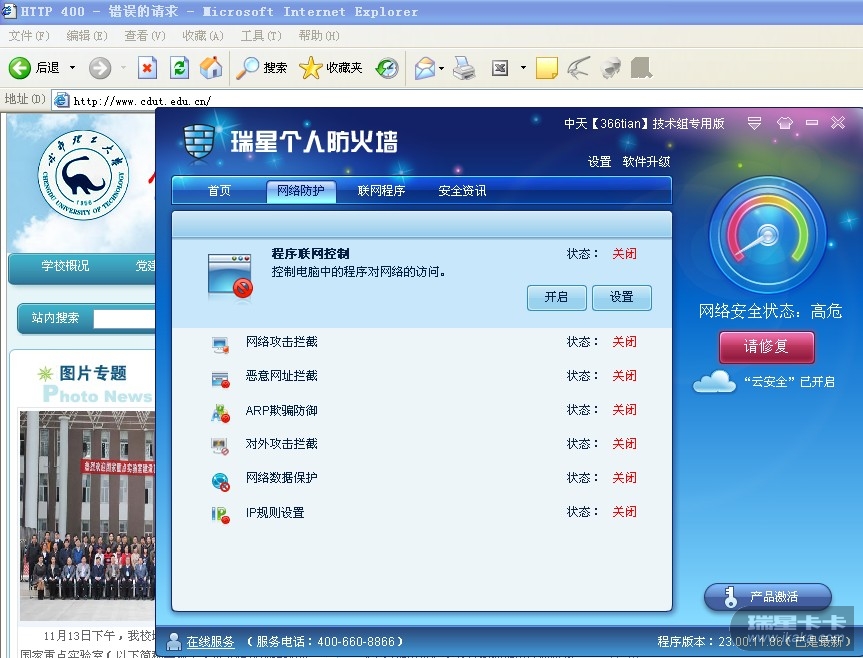Open the 文件(F) menu
The height and width of the screenshot is (658, 863).
29,36
